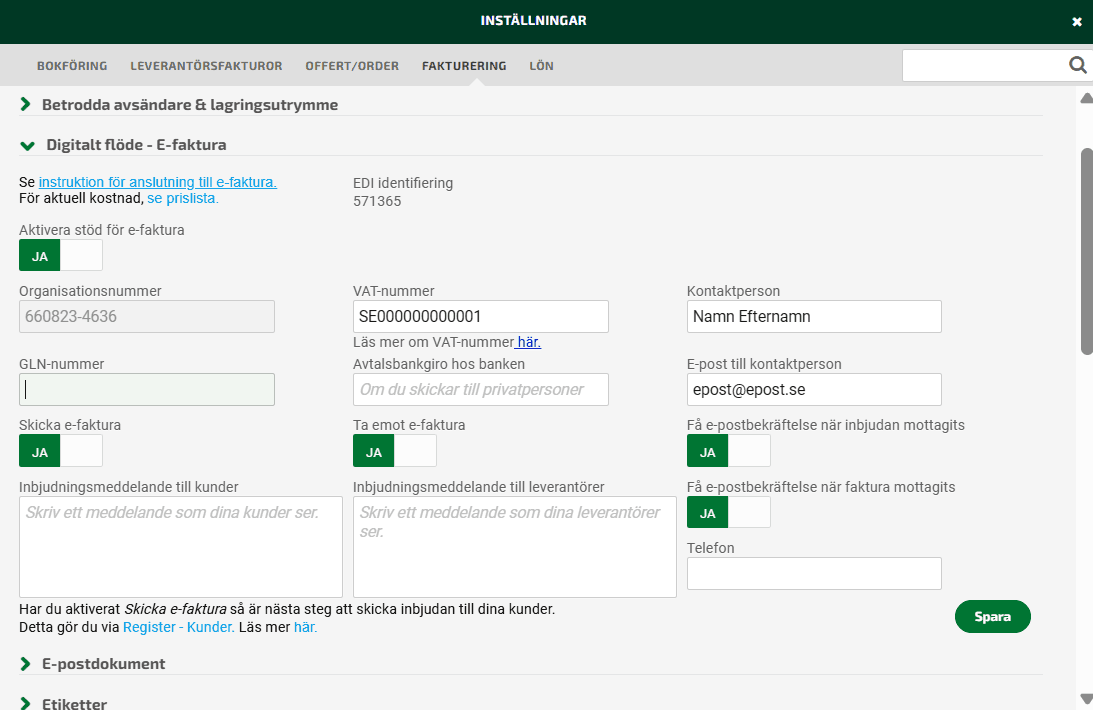Click inside the Telefon input field
1093x710 pixels.
pos(813,572)
